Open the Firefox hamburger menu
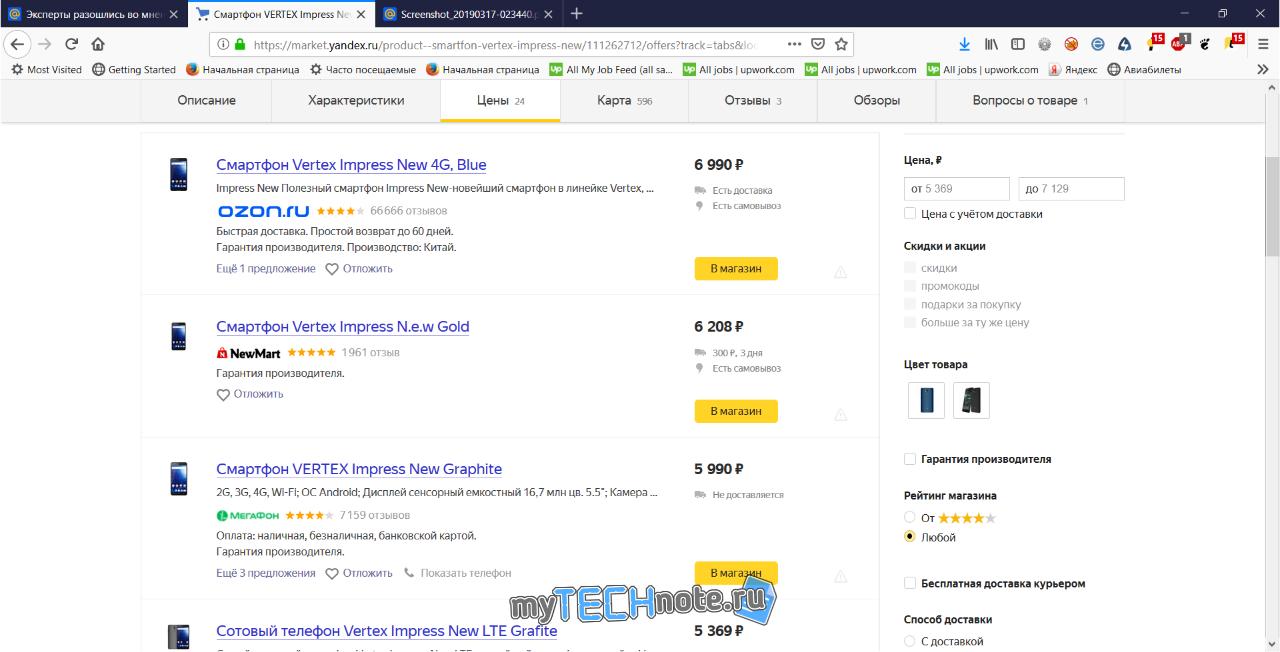The width and height of the screenshot is (1280, 652). (x=1263, y=44)
